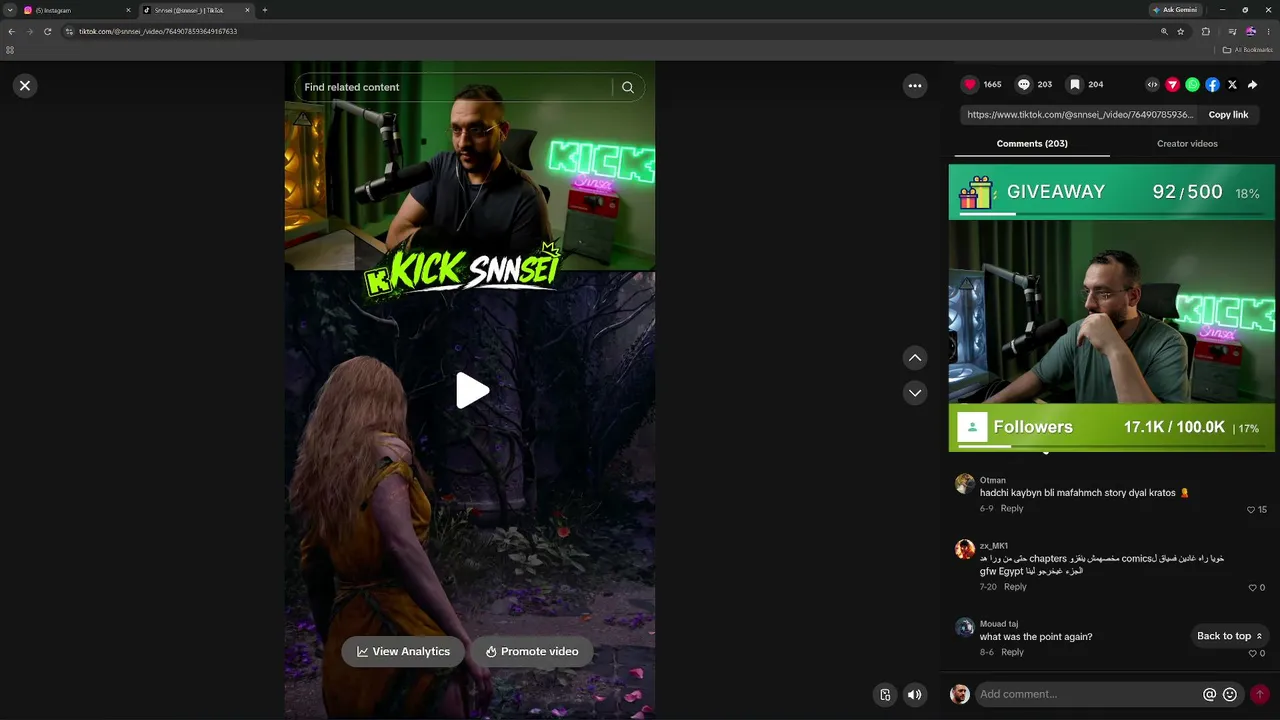Screen dimensions: 1280x720
Task: Open the apps grid in bookmarks bar
Action: [x=10, y=50]
